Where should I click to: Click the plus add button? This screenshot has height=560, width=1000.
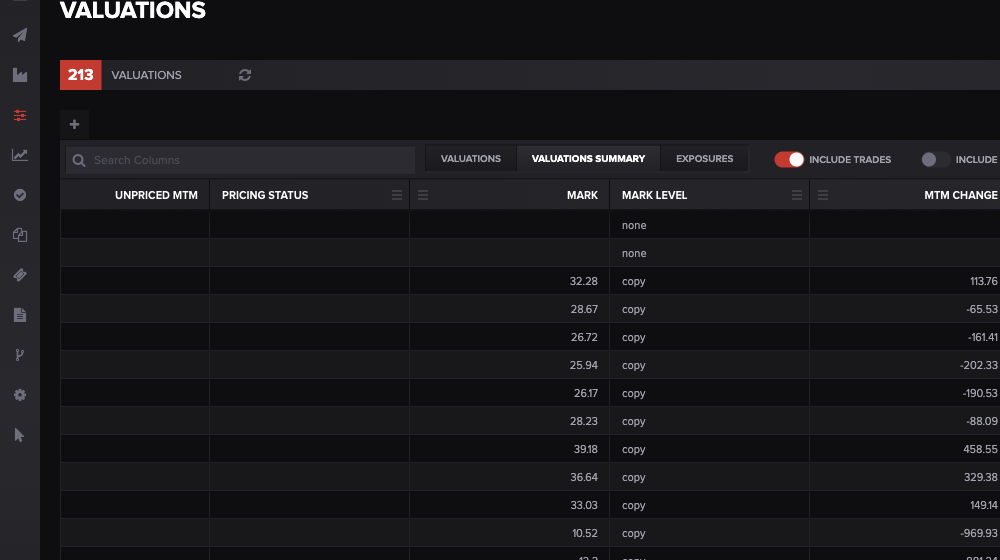click(x=75, y=124)
